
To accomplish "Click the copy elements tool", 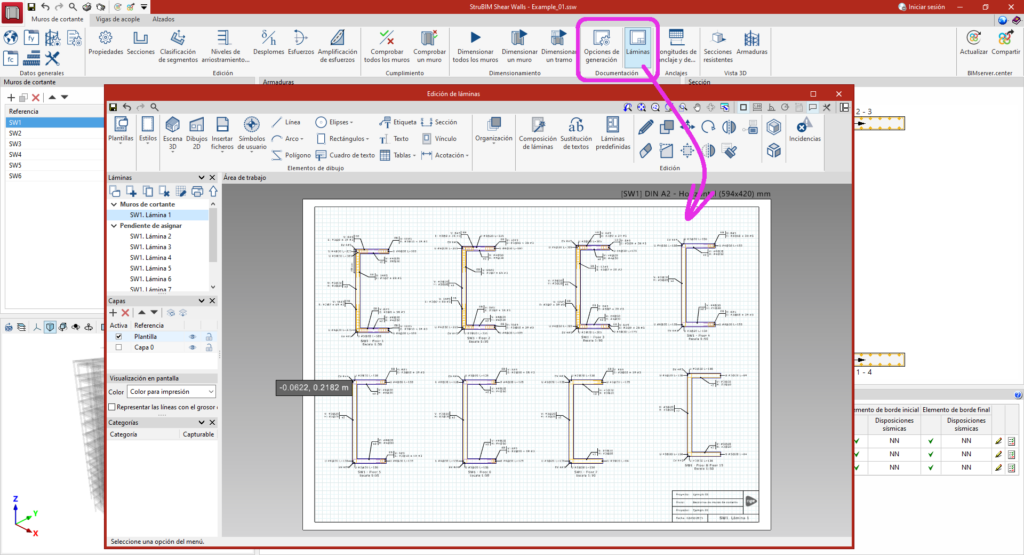I will click(666, 127).
